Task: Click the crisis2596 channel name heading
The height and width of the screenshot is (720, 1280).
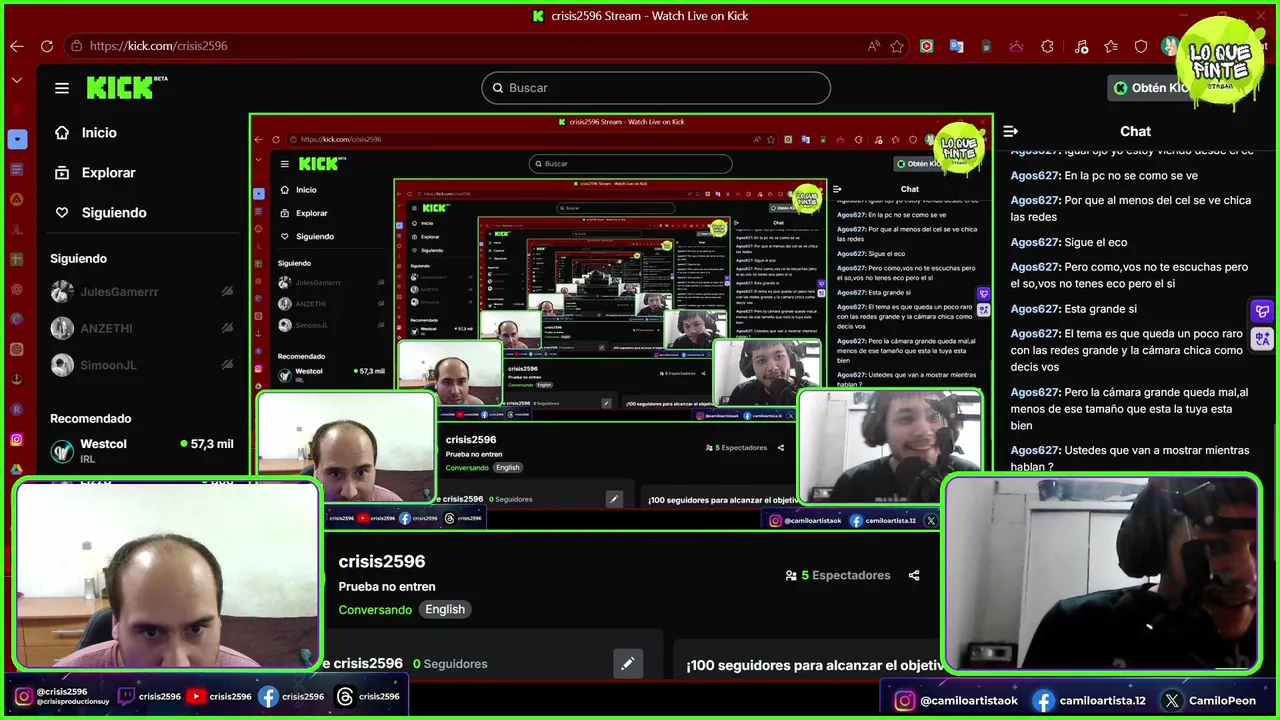Action: pyautogui.click(x=382, y=561)
